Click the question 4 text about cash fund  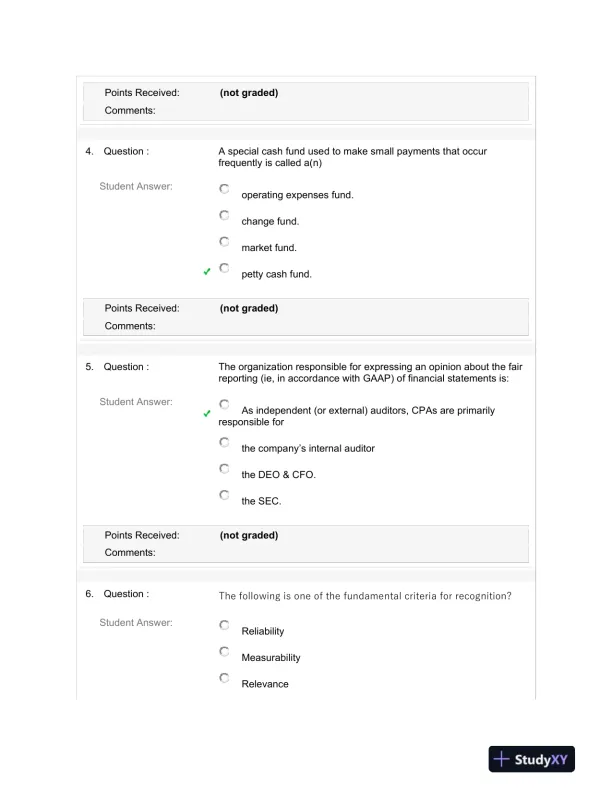coord(352,156)
